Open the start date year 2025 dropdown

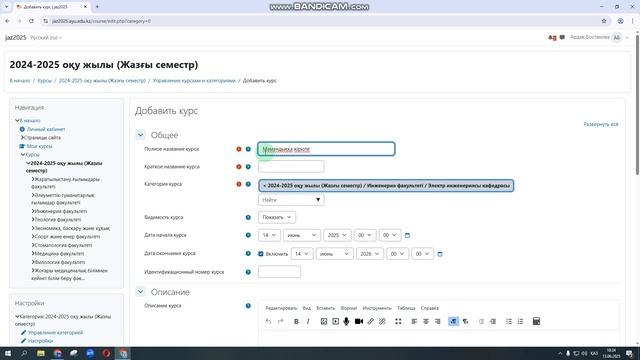point(337,235)
